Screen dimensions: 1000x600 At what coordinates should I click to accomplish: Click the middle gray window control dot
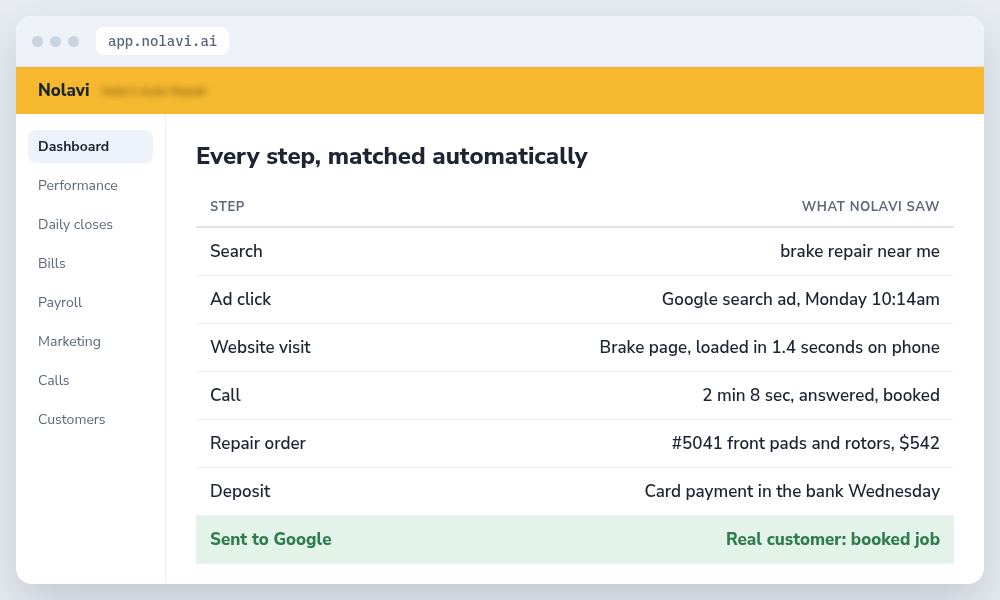(55, 41)
